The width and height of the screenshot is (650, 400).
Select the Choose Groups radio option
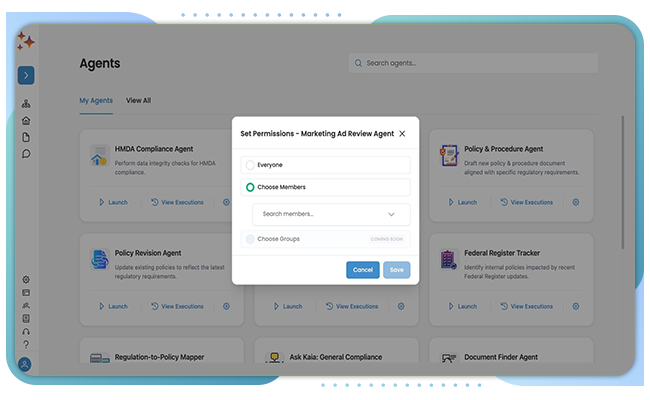click(x=250, y=239)
